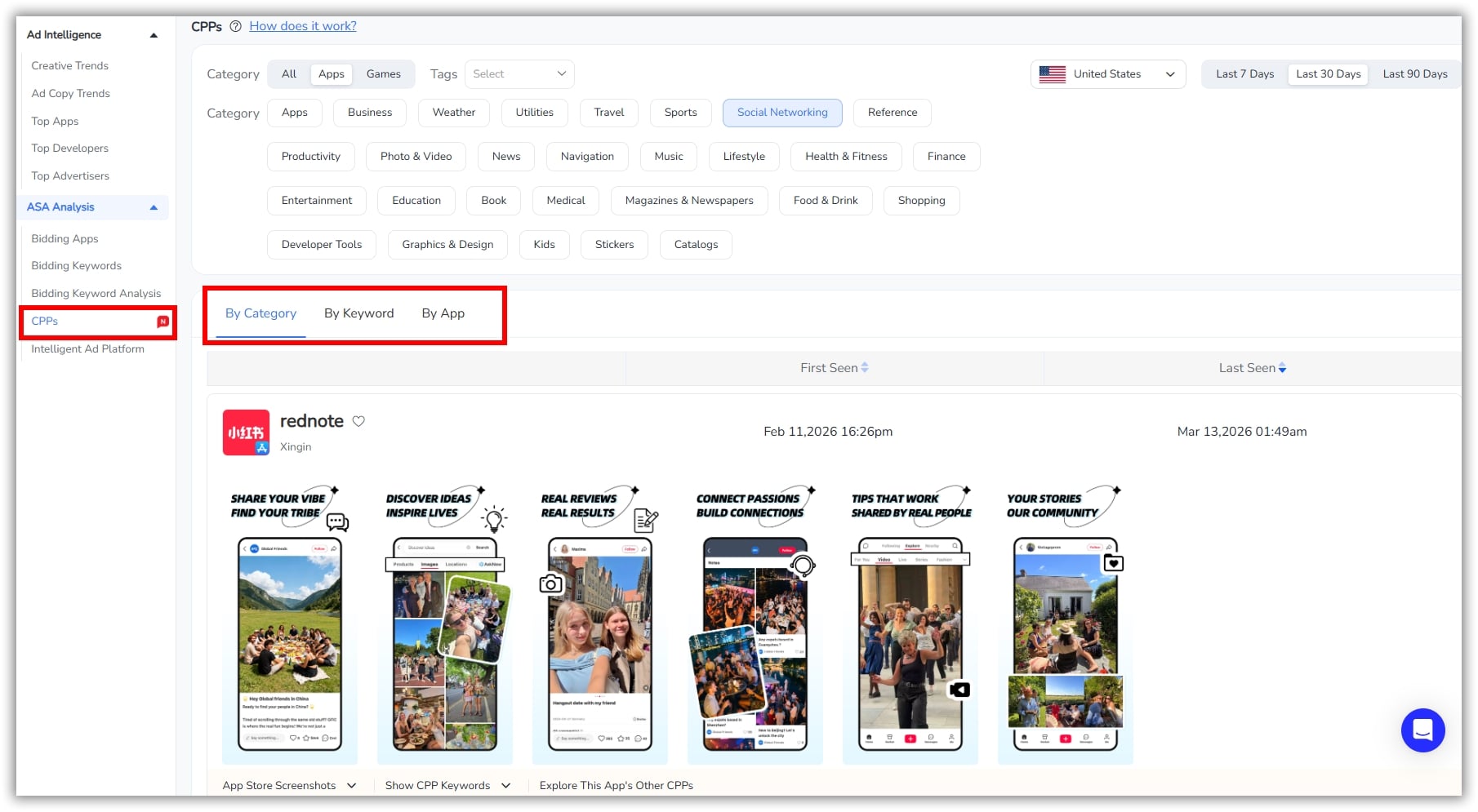
Task: Sort by Last Seen arrows
Action: (1282, 368)
